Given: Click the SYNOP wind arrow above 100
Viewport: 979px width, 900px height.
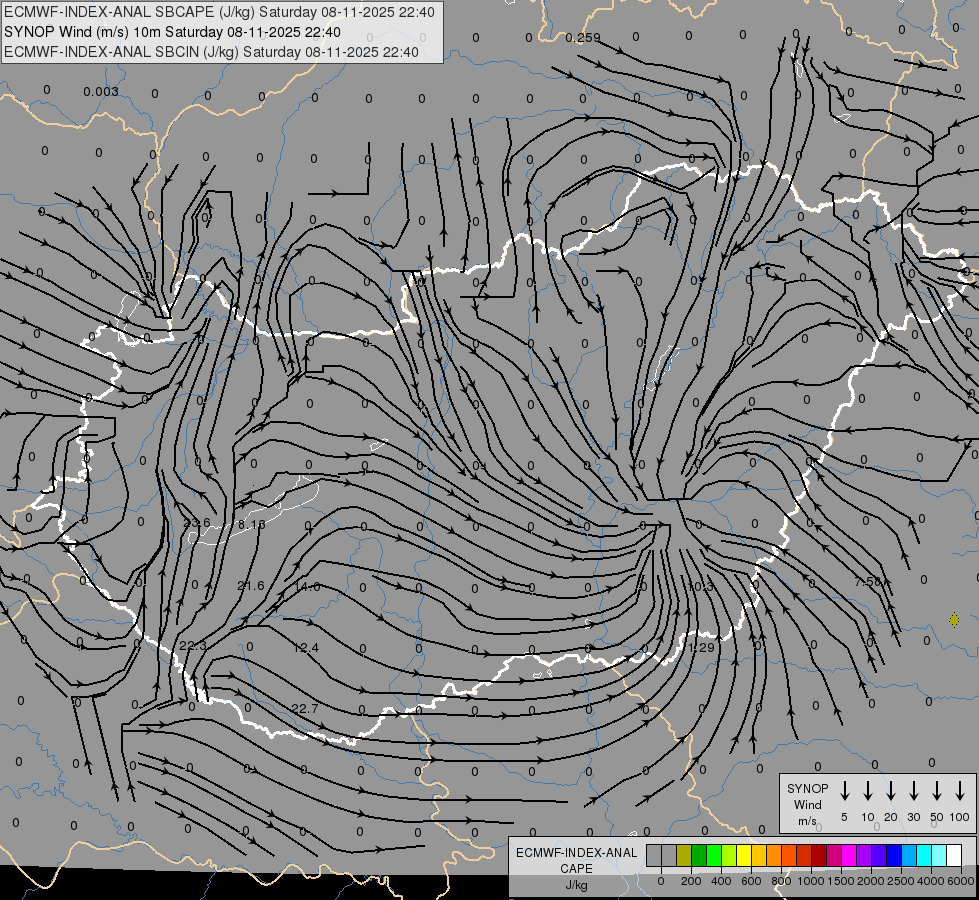Looking at the screenshot, I should (960, 791).
